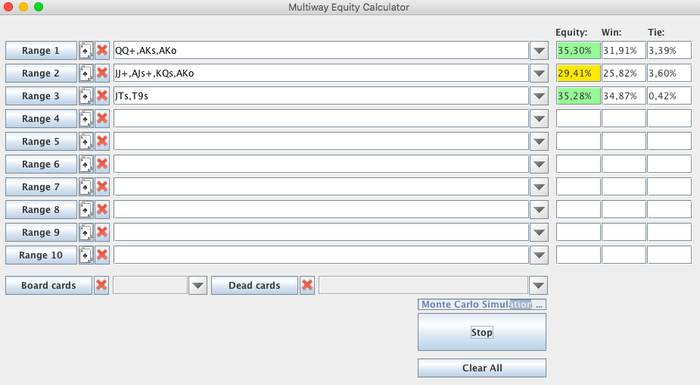Open card picker icon for Range 5

tap(86, 142)
